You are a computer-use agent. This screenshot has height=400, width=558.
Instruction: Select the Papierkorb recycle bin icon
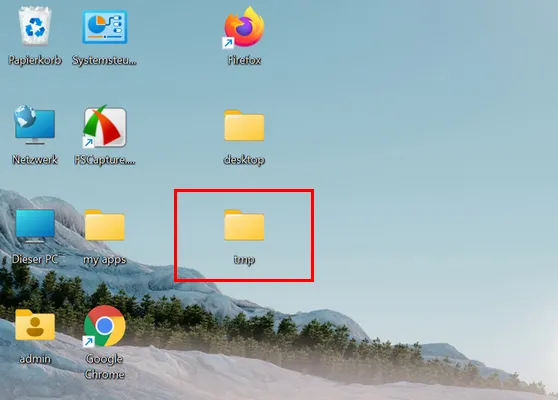(x=35, y=27)
